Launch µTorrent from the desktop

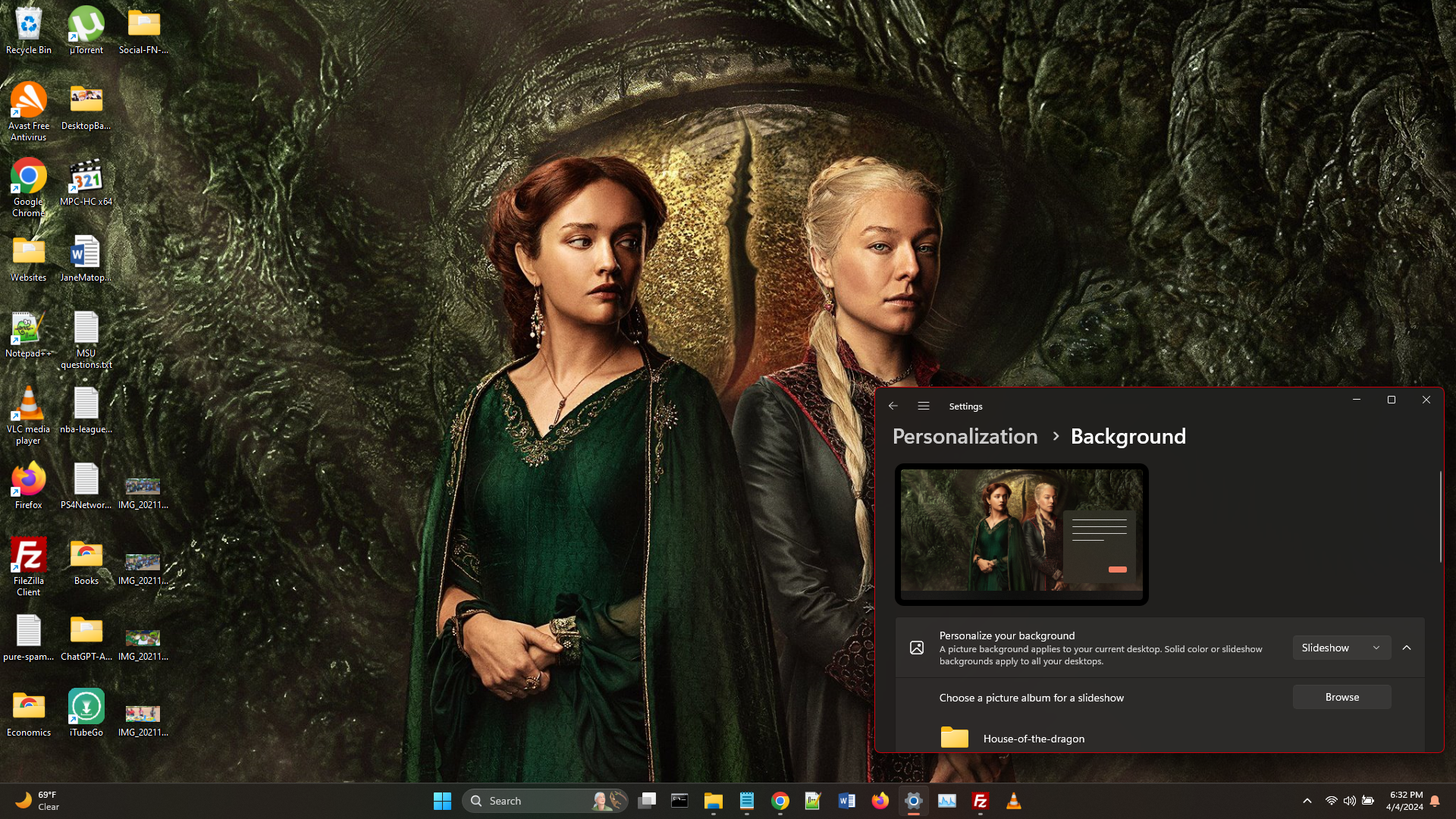point(86,30)
